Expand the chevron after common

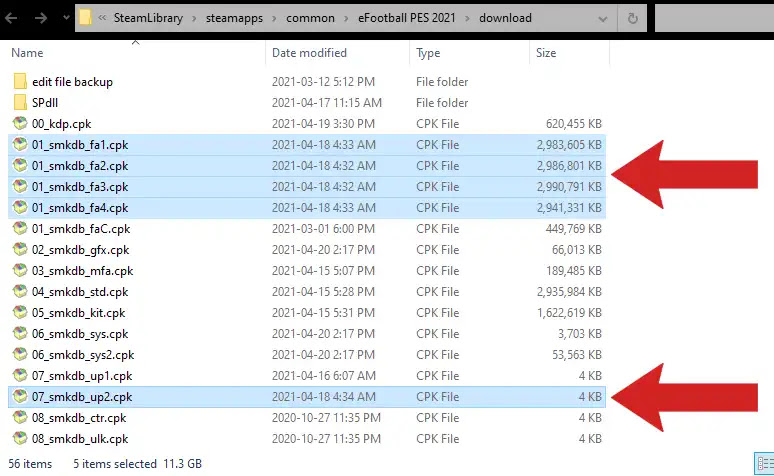[346, 19]
